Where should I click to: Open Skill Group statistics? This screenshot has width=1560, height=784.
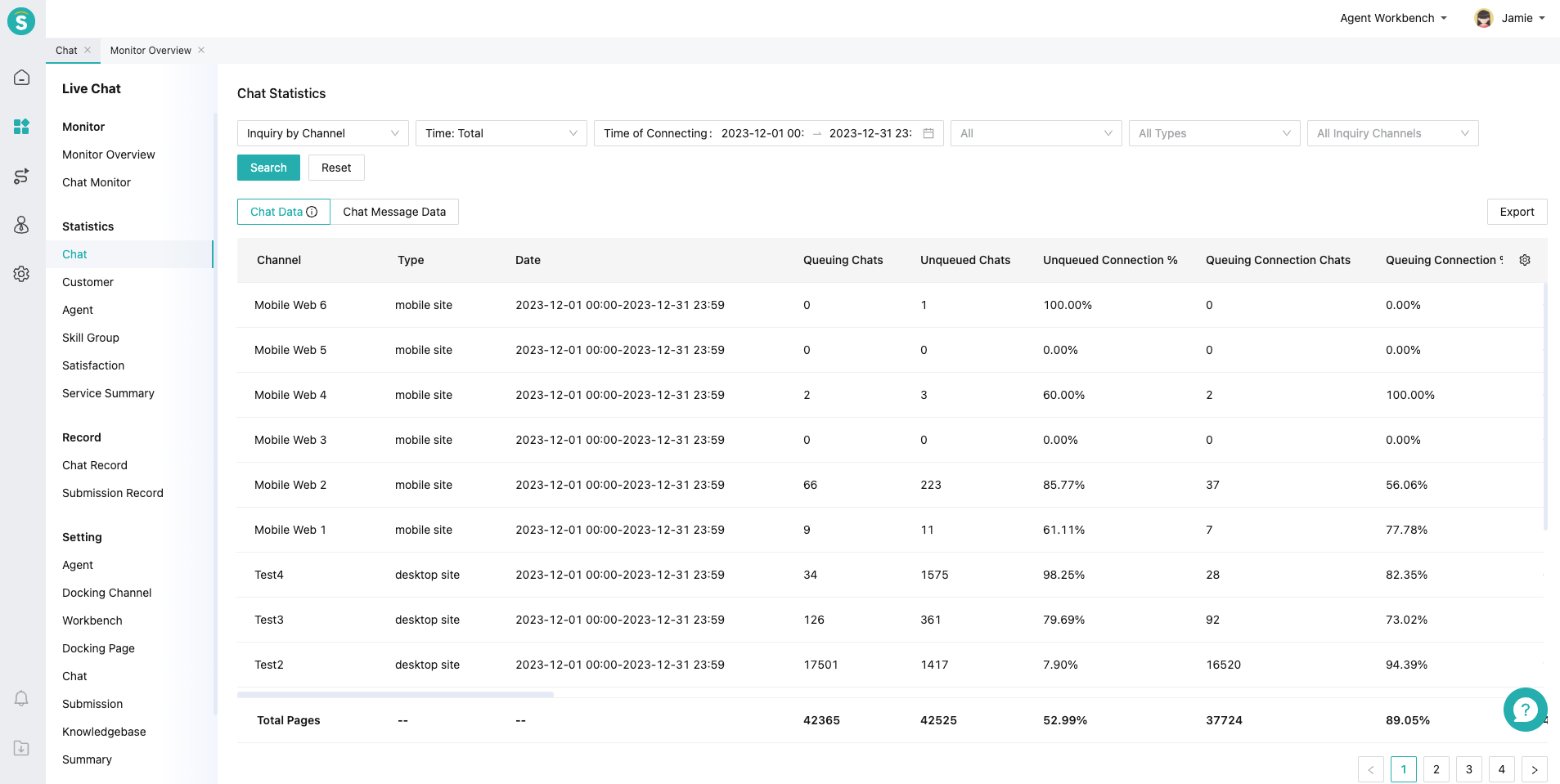(91, 338)
